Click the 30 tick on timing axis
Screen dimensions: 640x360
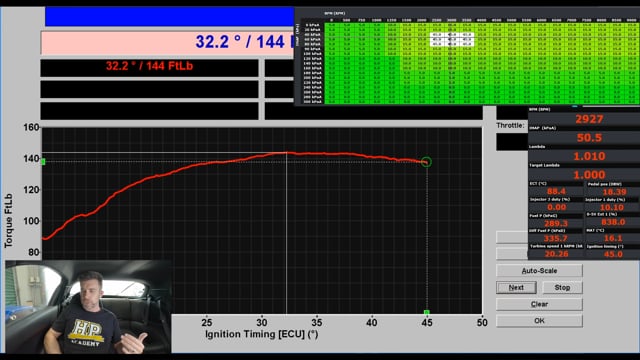262,323
